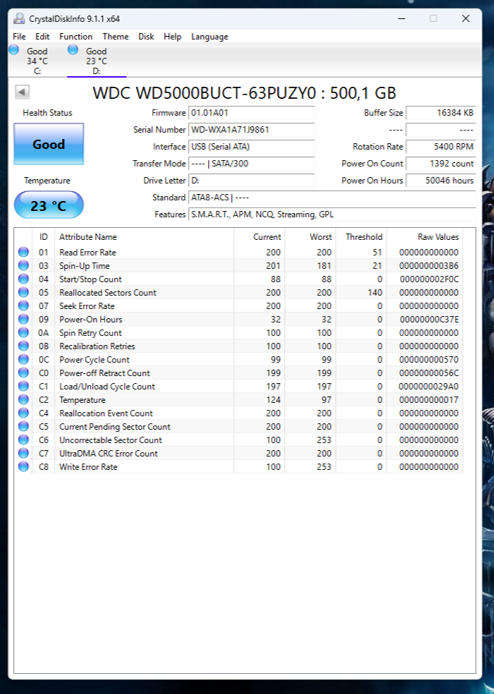Click the ID column header

click(43, 237)
